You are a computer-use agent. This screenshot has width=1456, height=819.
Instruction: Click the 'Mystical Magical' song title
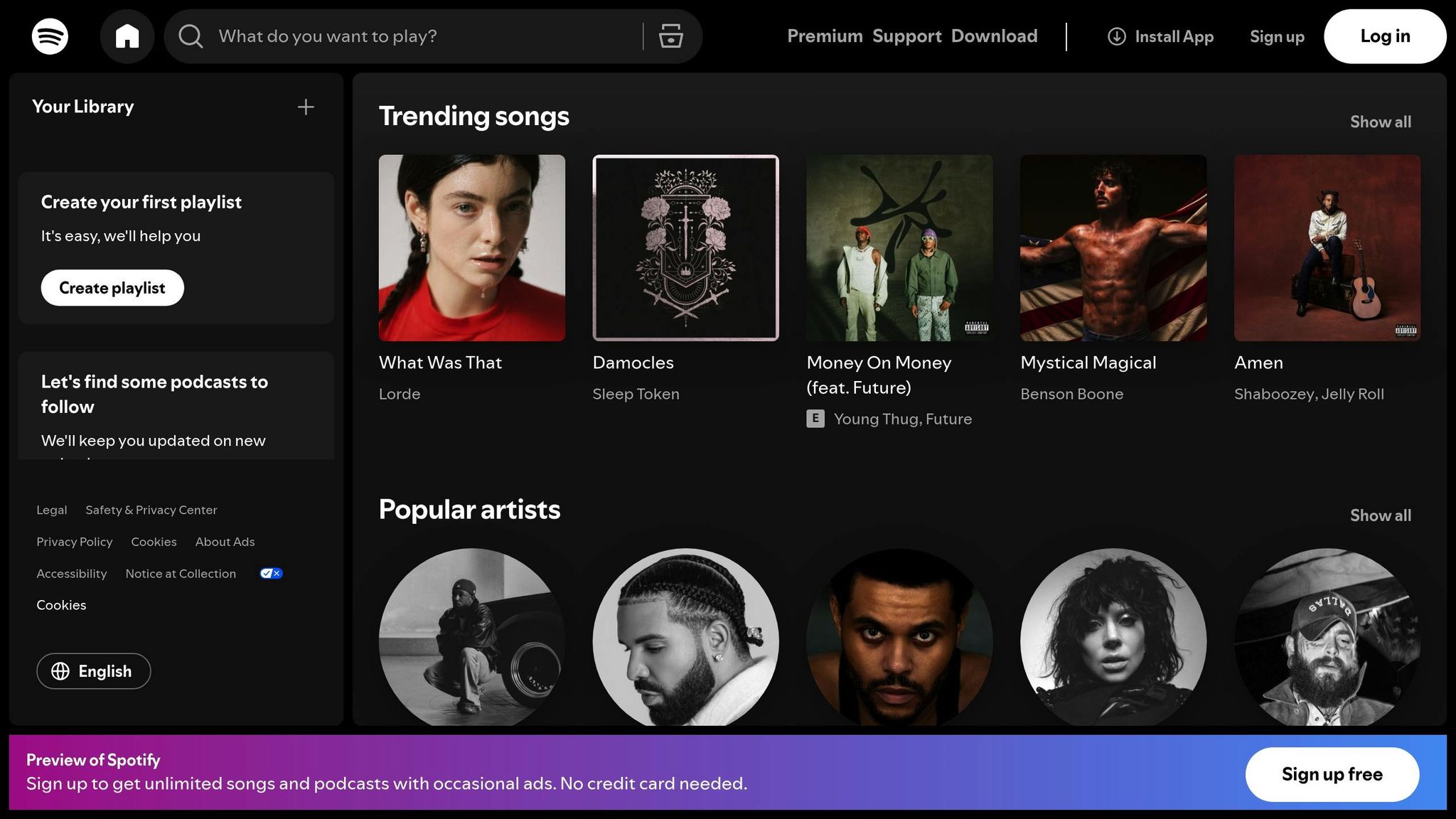click(1088, 363)
